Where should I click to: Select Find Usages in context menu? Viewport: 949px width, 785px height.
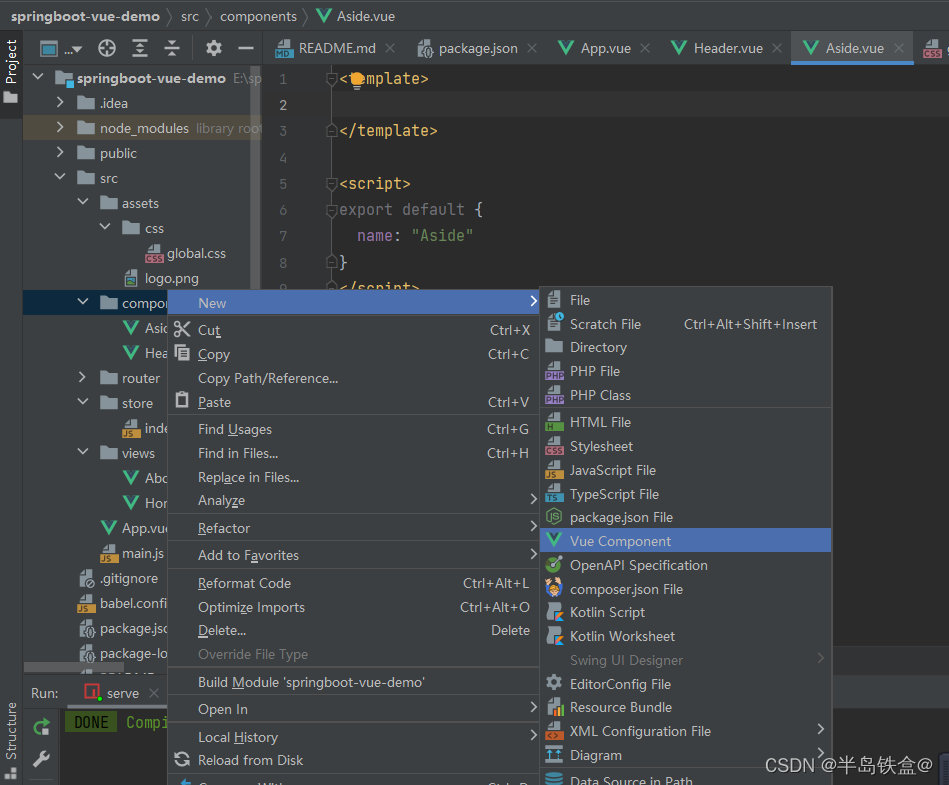[353, 429]
